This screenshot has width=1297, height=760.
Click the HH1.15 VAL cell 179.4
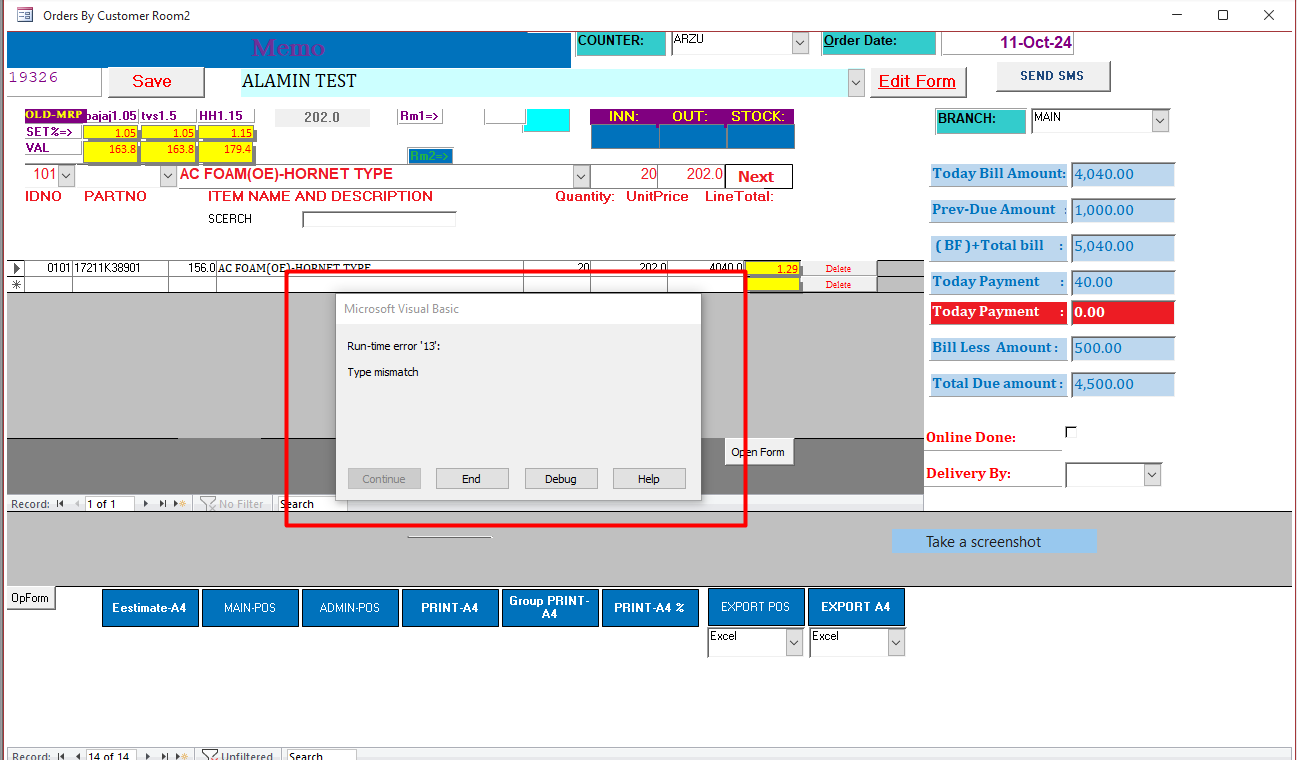coord(226,150)
